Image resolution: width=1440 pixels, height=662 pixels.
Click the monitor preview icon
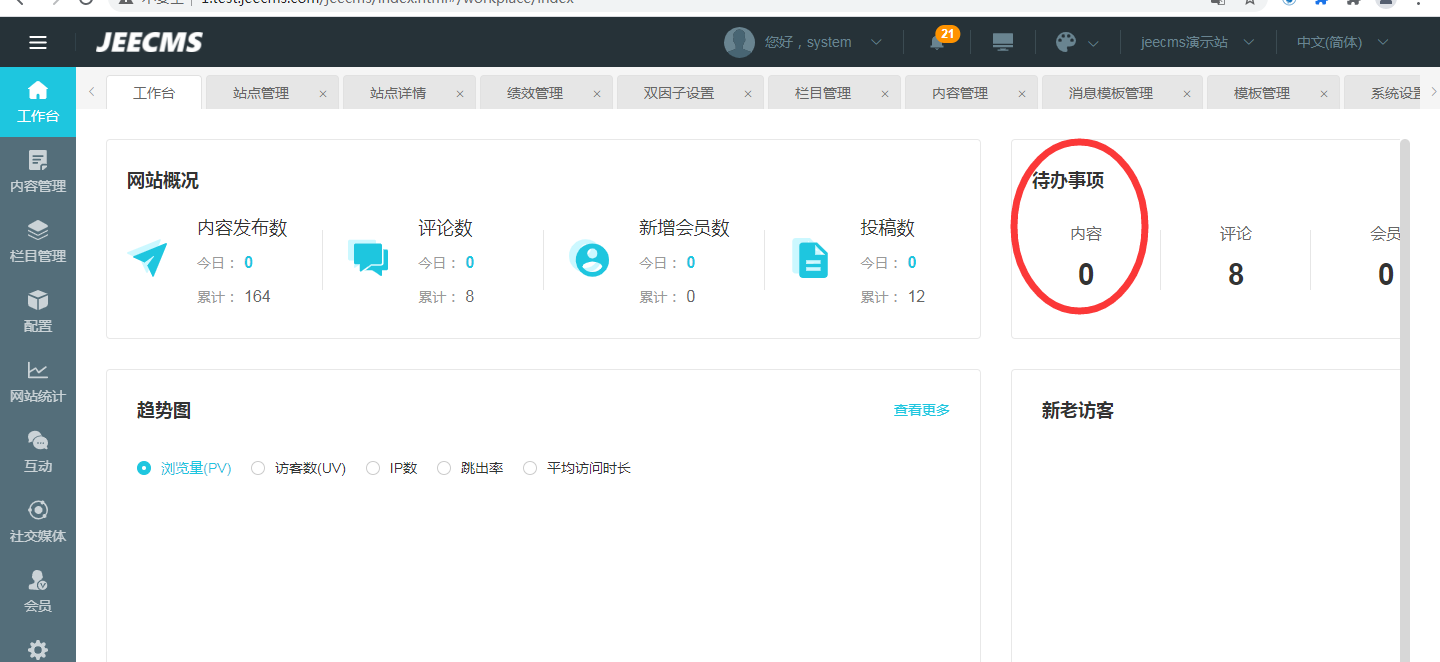pyautogui.click(x=1002, y=42)
